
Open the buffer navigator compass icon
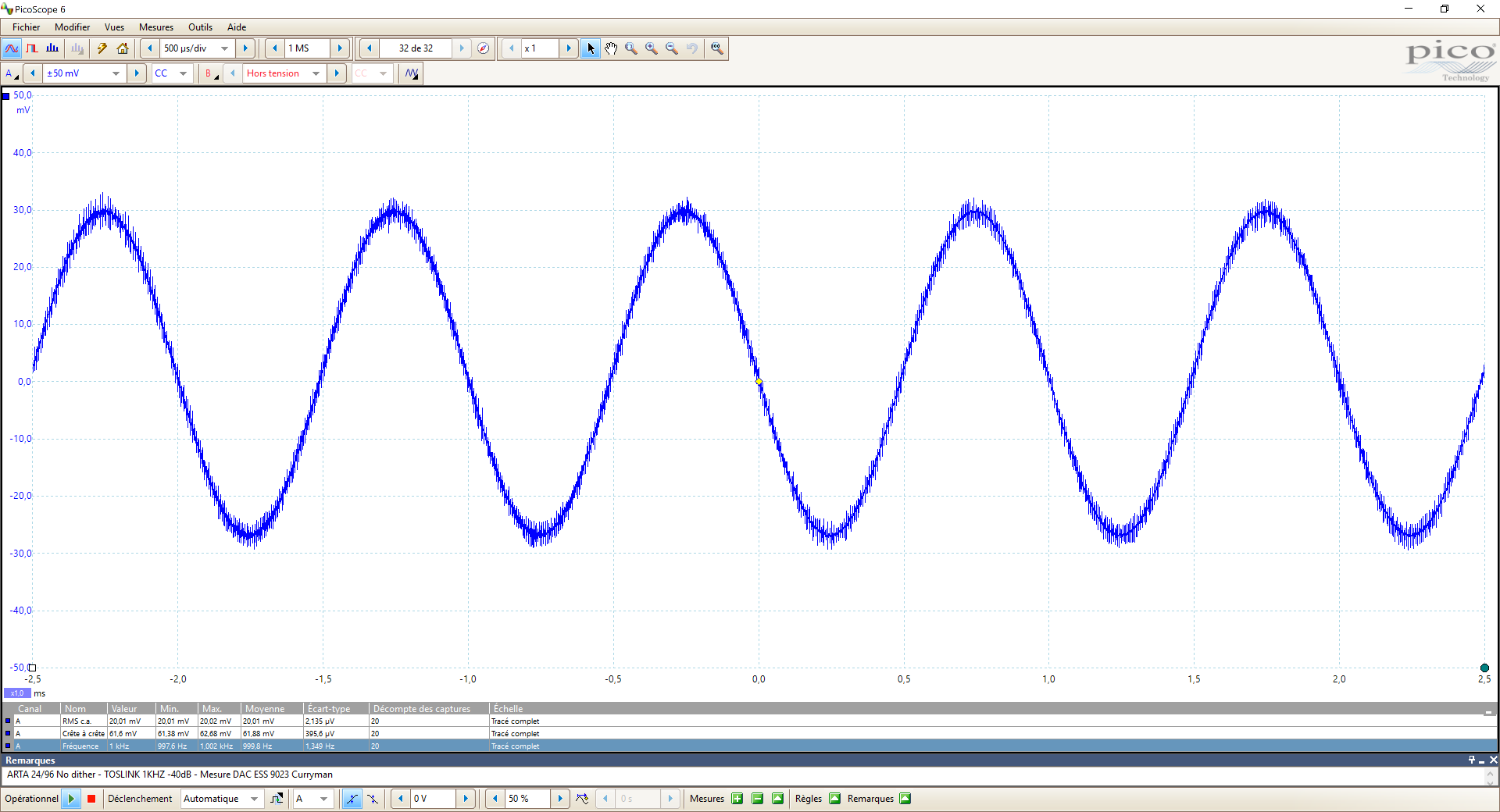click(484, 48)
